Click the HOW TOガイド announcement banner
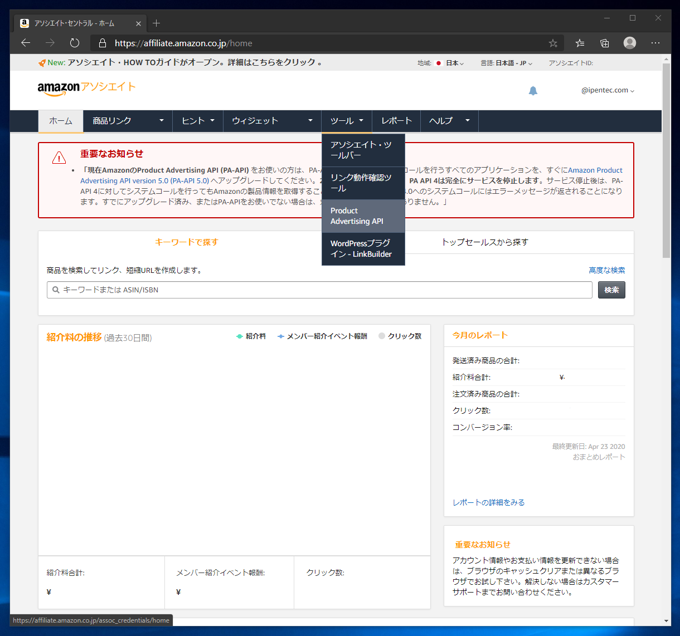This screenshot has height=636, width=680. pyautogui.click(x=180, y=62)
